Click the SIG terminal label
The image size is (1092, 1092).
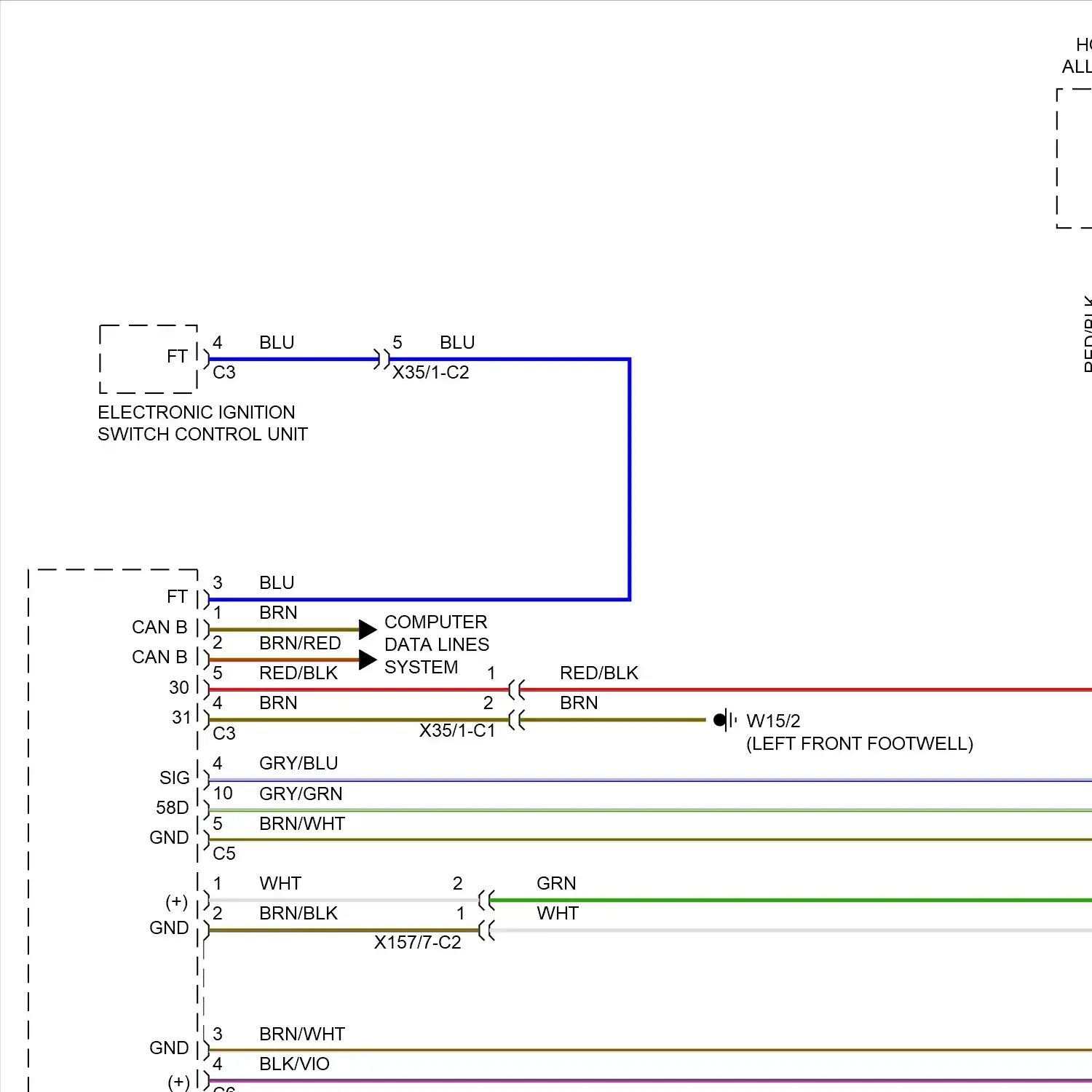[x=175, y=778]
